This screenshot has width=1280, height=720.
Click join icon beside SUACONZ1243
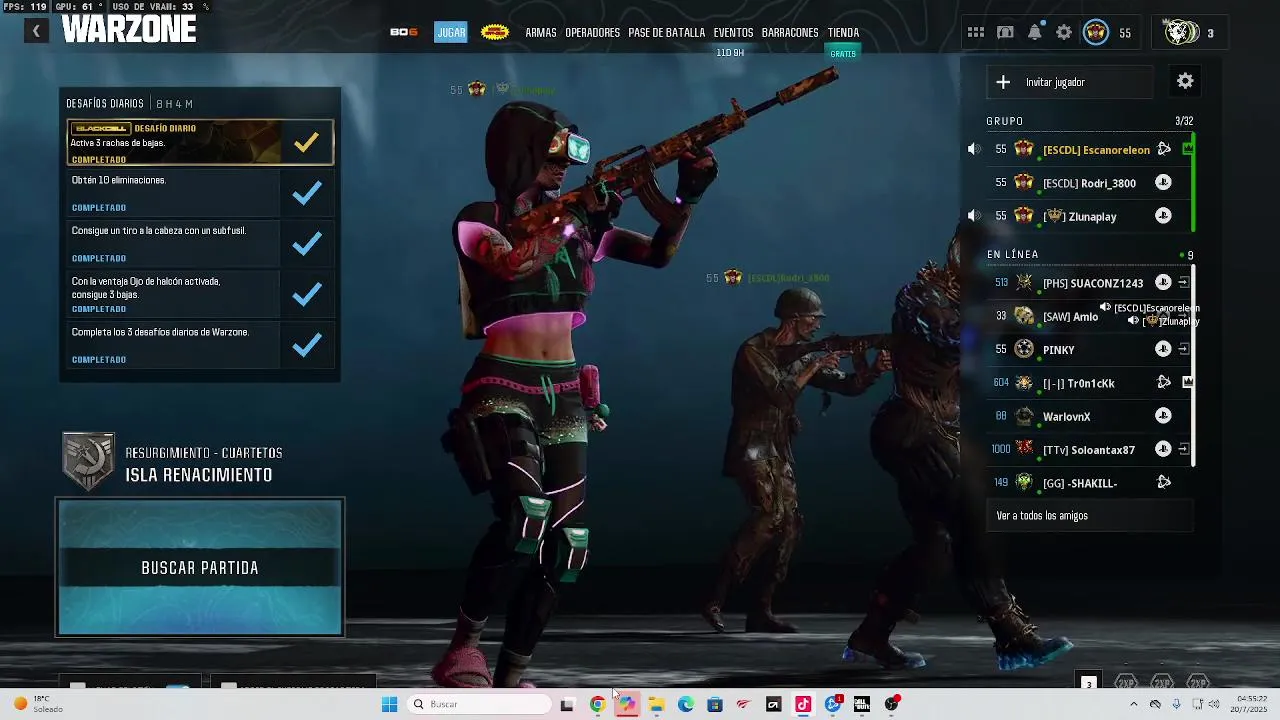tap(1183, 283)
